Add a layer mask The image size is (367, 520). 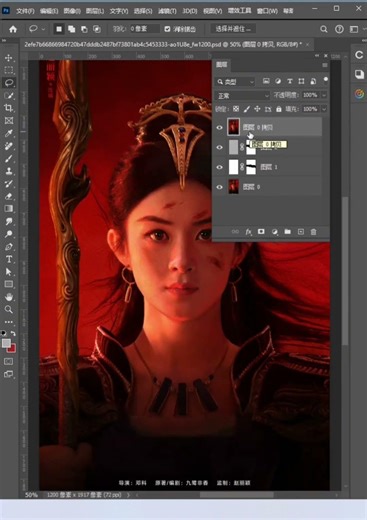261,232
